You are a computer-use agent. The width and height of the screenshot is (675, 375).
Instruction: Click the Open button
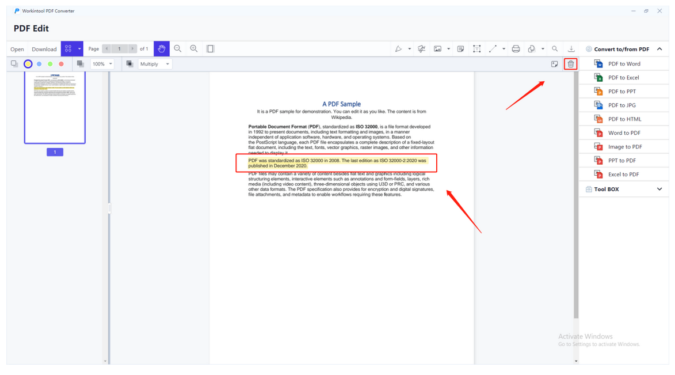[17, 49]
